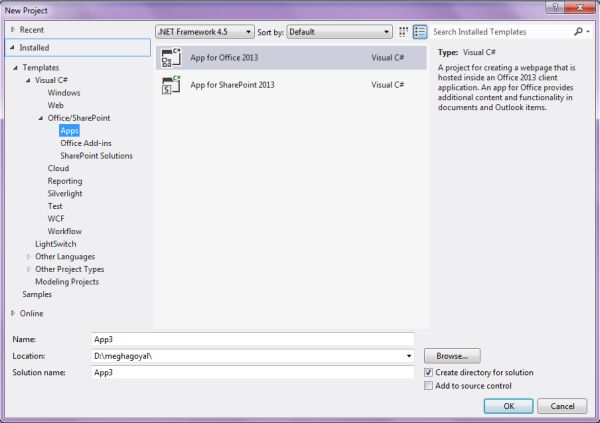Open the help question mark button
The image size is (600, 423).
[x=555, y=7]
